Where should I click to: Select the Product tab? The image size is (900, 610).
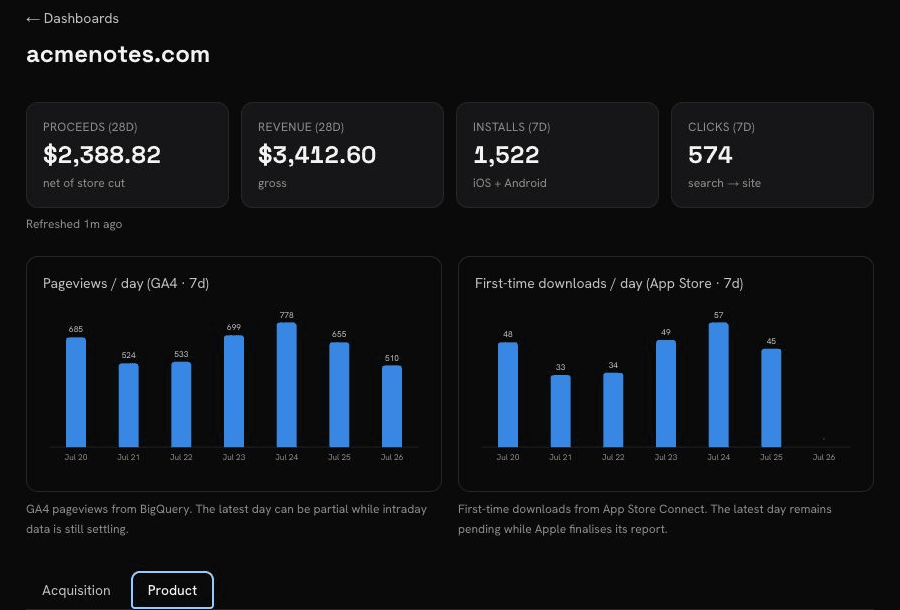tap(172, 590)
